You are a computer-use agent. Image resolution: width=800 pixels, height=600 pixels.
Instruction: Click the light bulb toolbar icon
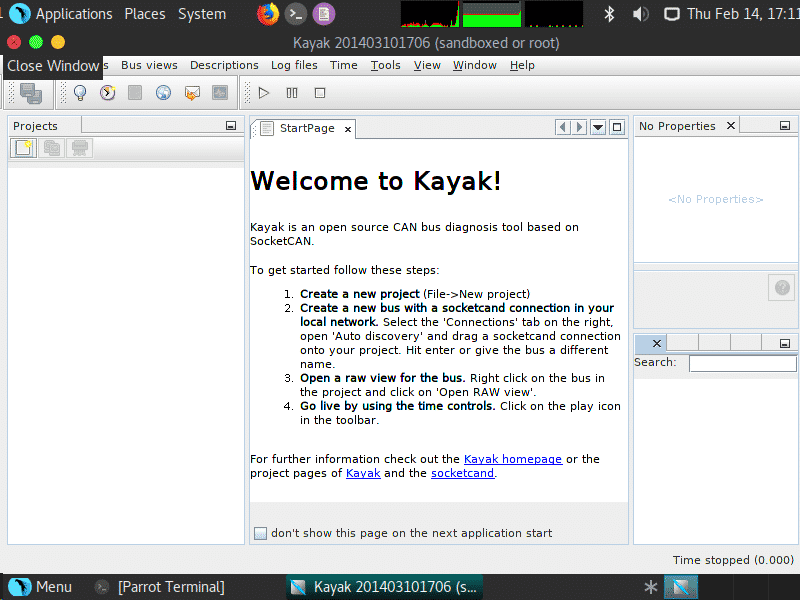[x=80, y=93]
